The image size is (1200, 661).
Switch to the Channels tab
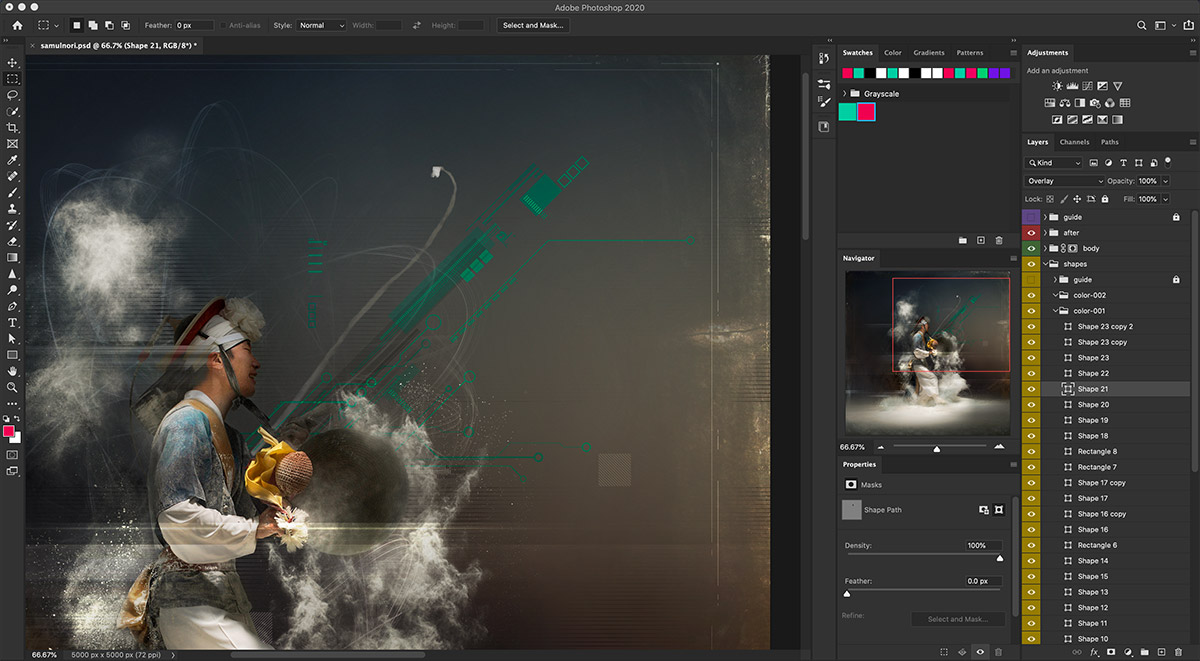click(1074, 142)
